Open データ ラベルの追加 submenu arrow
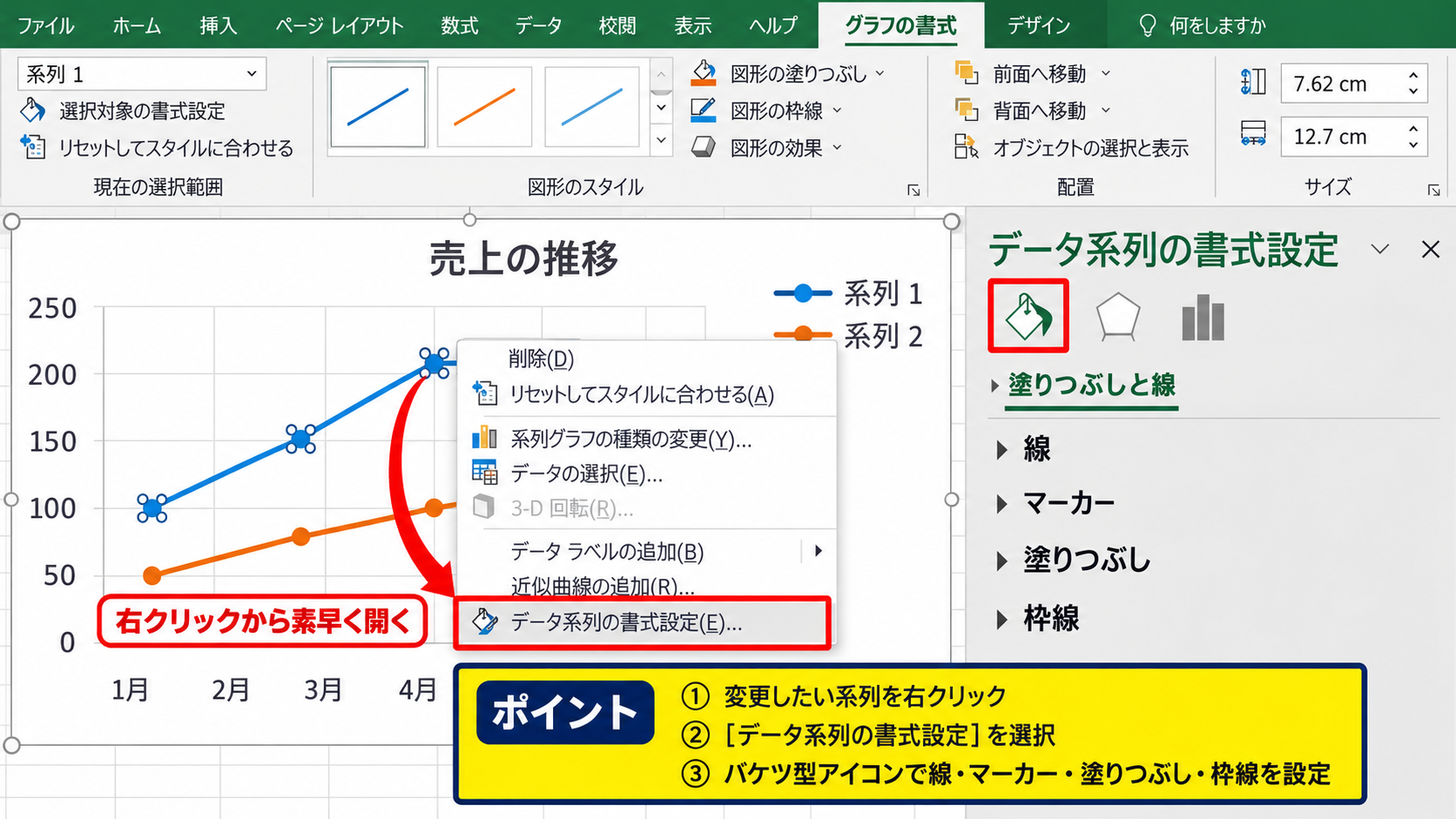Screen dimensions: 1456x819 pyautogui.click(x=818, y=551)
